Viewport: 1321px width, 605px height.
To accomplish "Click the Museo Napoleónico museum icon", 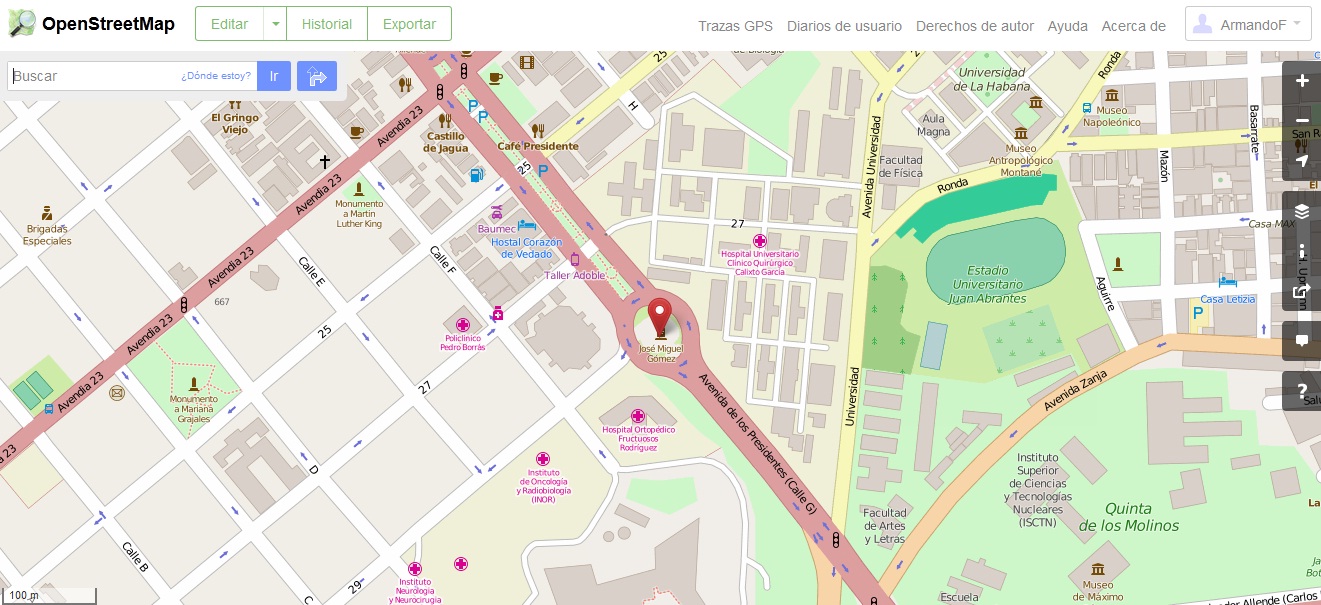I will [1112, 95].
